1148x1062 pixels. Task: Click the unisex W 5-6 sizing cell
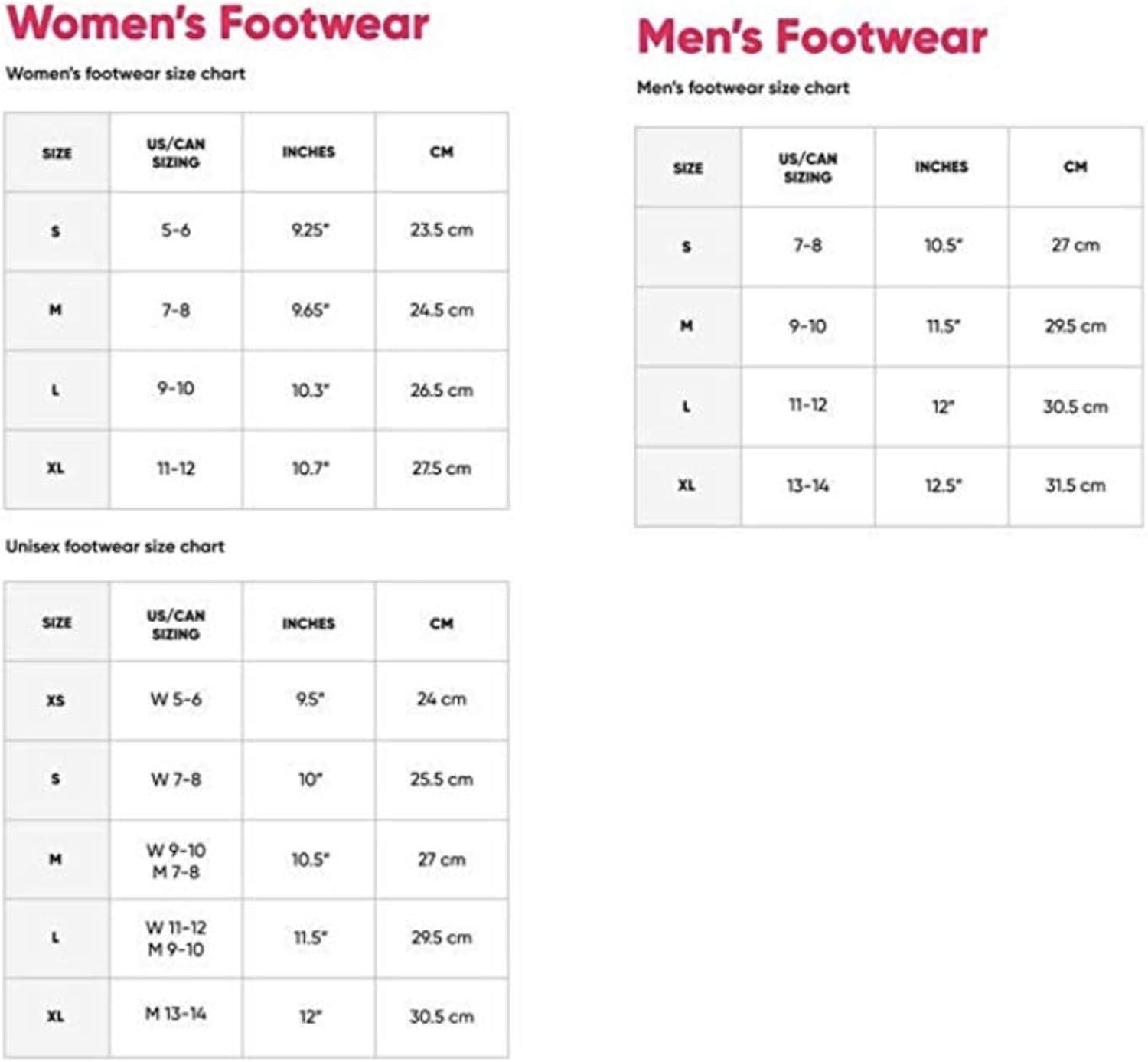(175, 700)
